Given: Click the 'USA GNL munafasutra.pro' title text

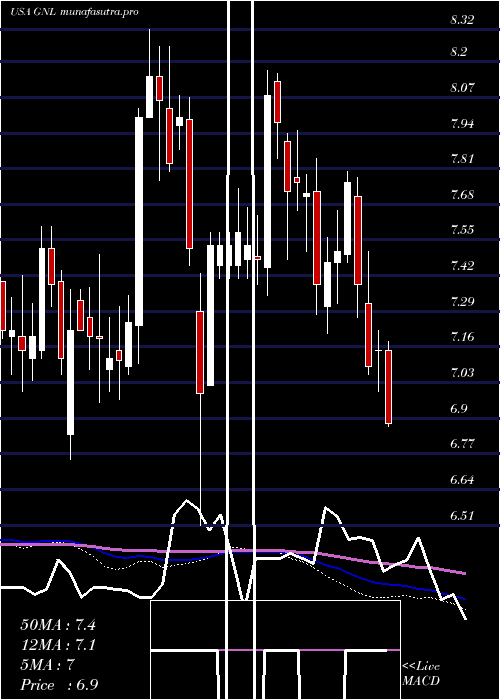Looking at the screenshot, I should point(74,12).
